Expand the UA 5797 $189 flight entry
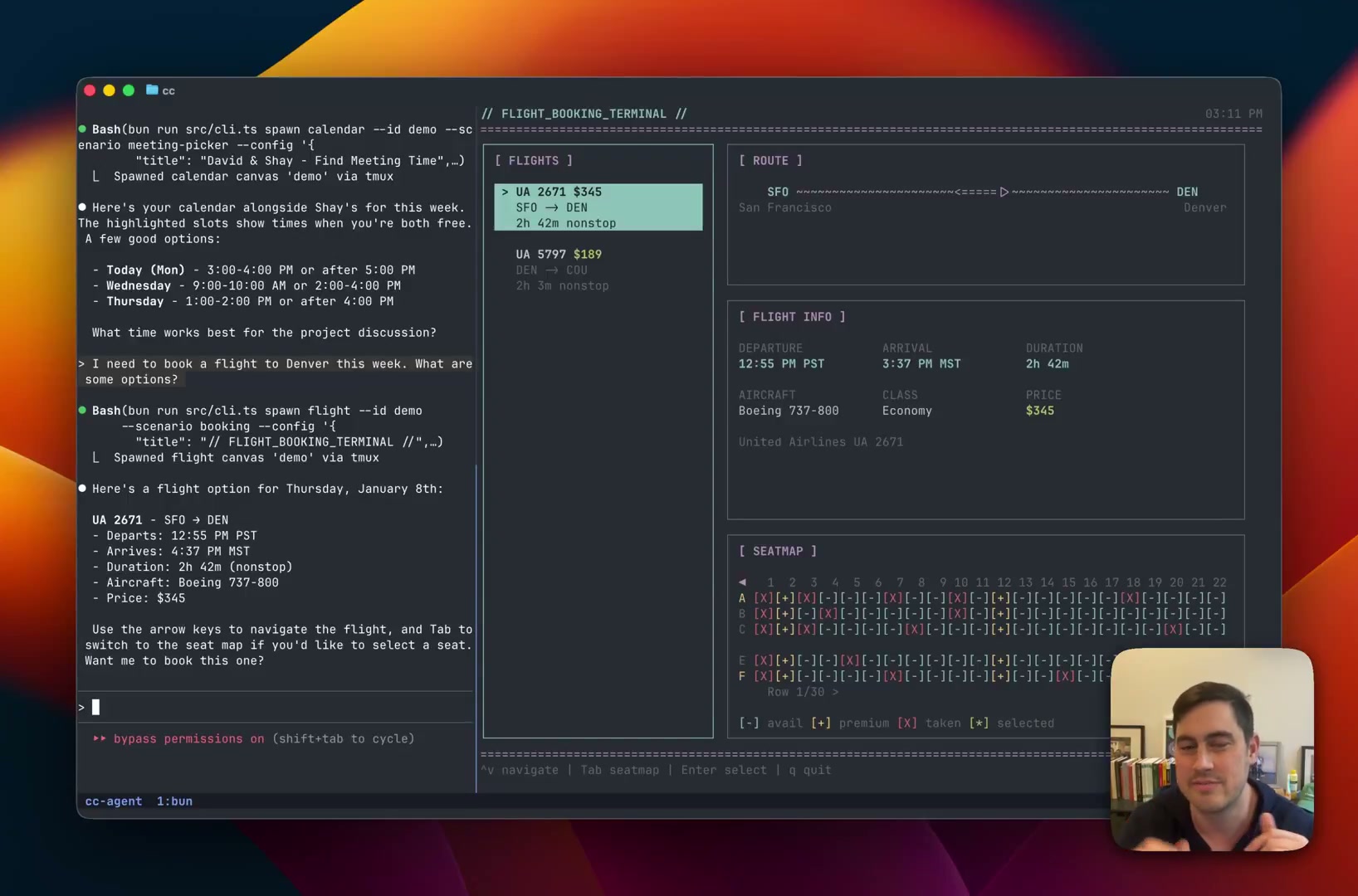1358x896 pixels. [x=559, y=255]
